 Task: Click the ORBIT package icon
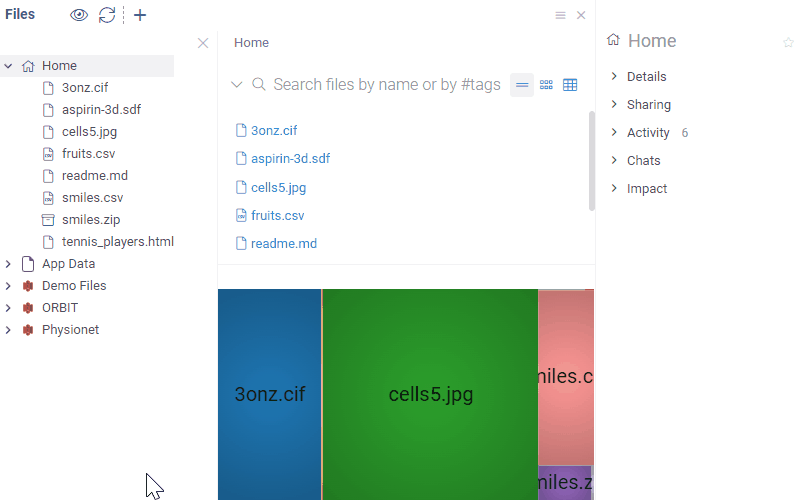click(x=28, y=308)
